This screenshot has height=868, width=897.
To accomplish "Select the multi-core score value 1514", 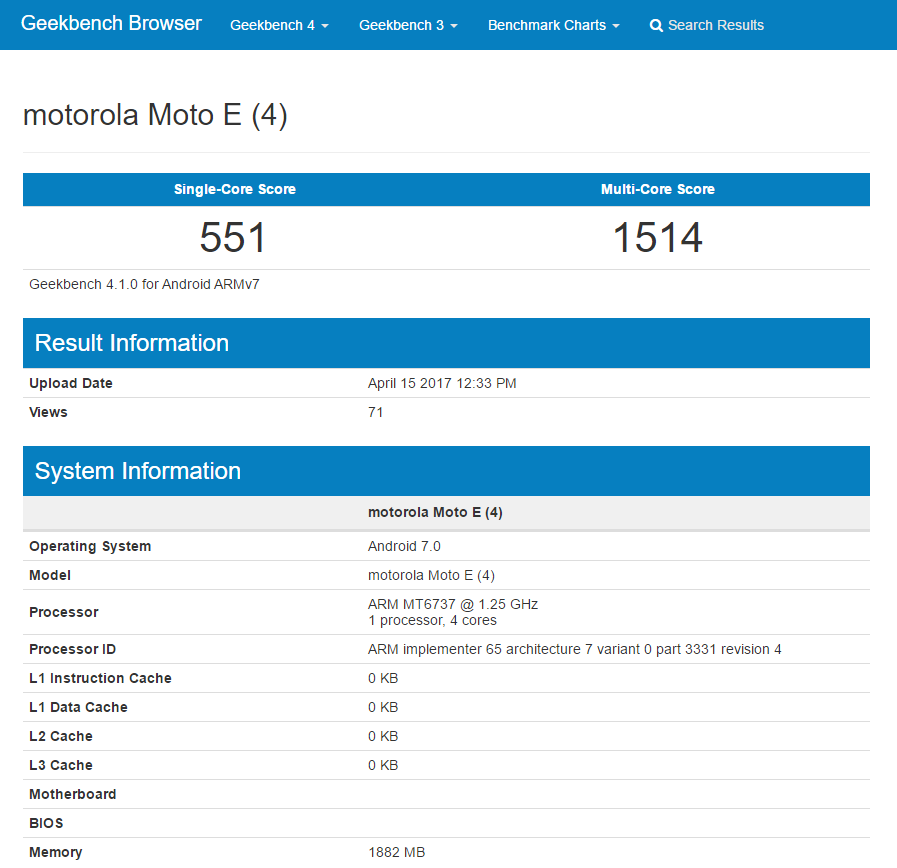I will pyautogui.click(x=658, y=237).
